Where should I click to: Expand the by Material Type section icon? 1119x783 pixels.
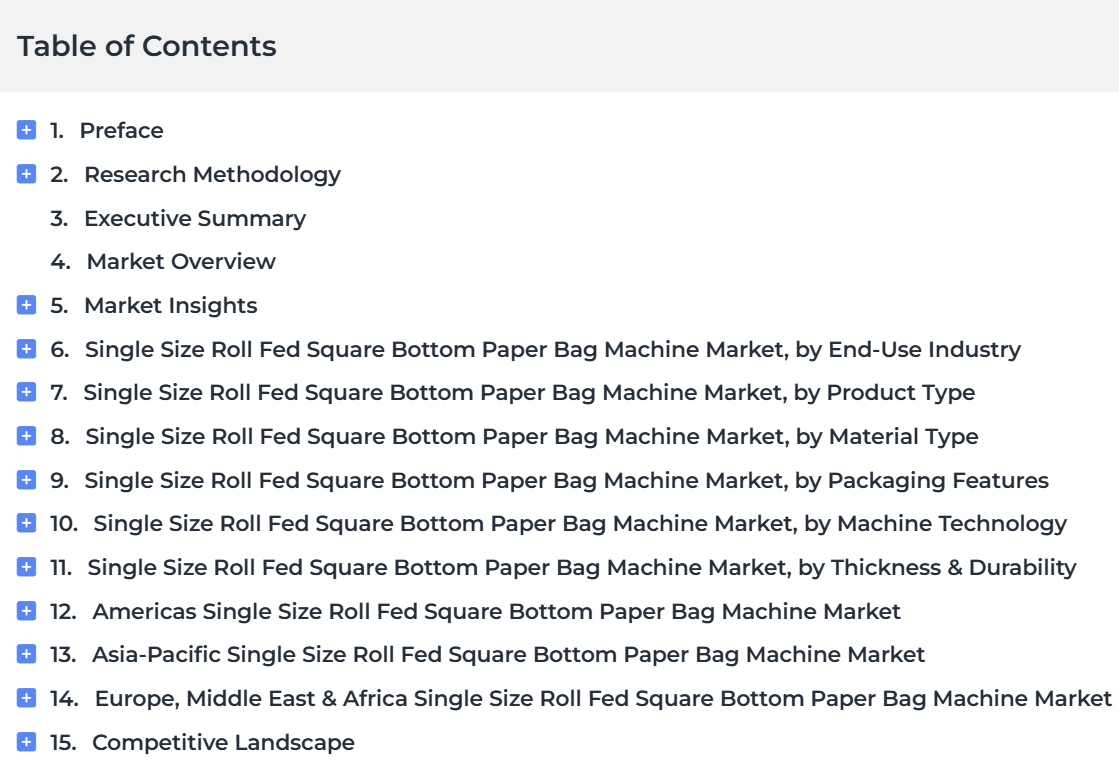point(26,435)
